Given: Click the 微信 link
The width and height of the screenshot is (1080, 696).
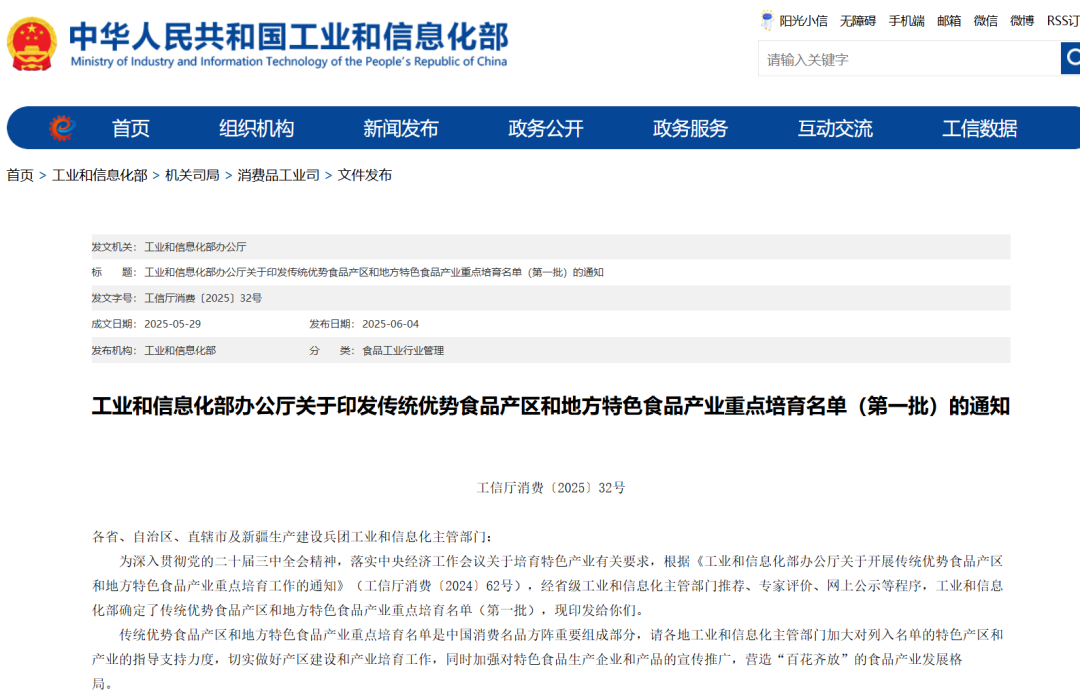Looking at the screenshot, I should [x=986, y=21].
